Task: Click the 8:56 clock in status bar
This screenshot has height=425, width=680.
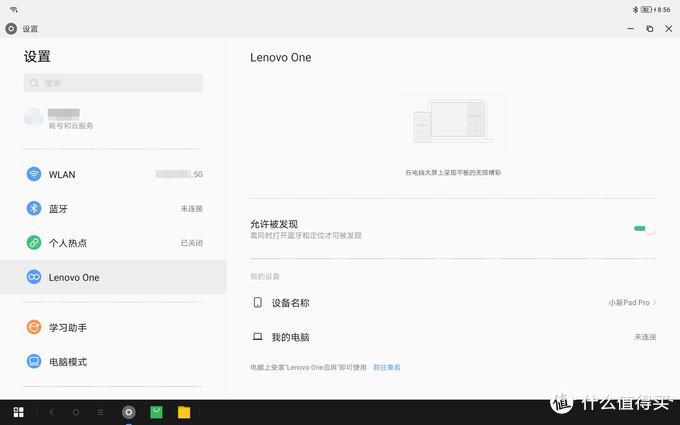Action: coord(664,10)
